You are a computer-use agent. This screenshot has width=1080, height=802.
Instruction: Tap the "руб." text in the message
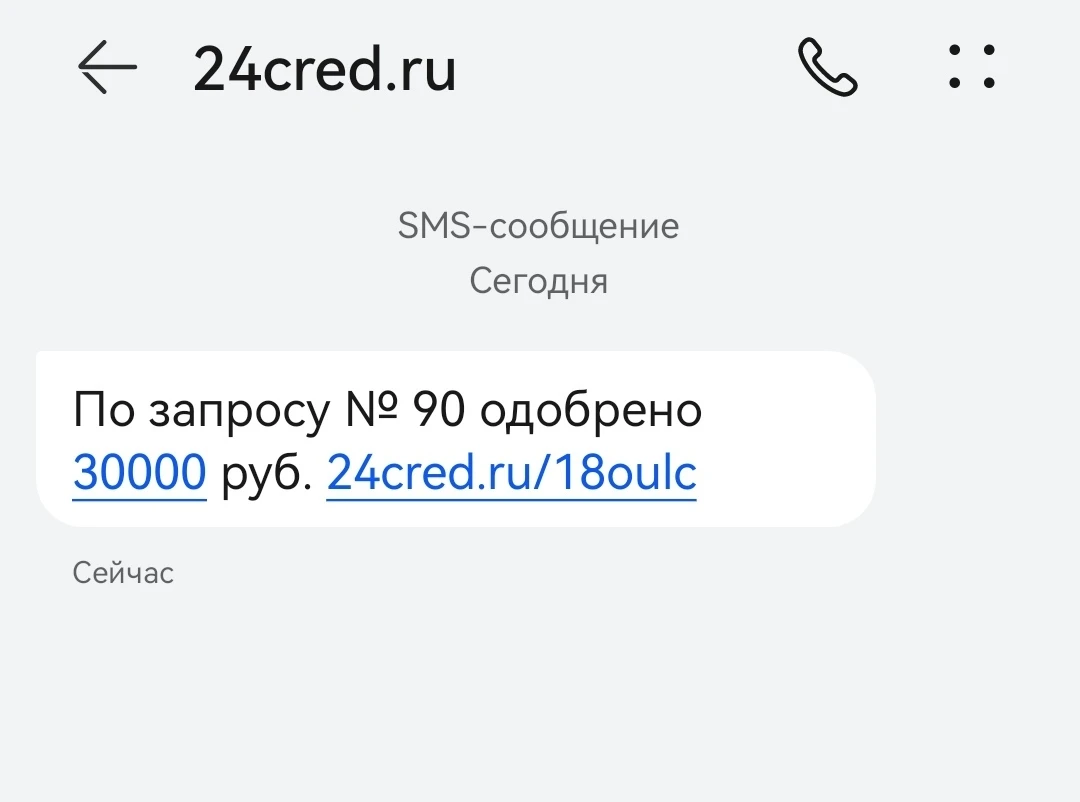(x=266, y=473)
